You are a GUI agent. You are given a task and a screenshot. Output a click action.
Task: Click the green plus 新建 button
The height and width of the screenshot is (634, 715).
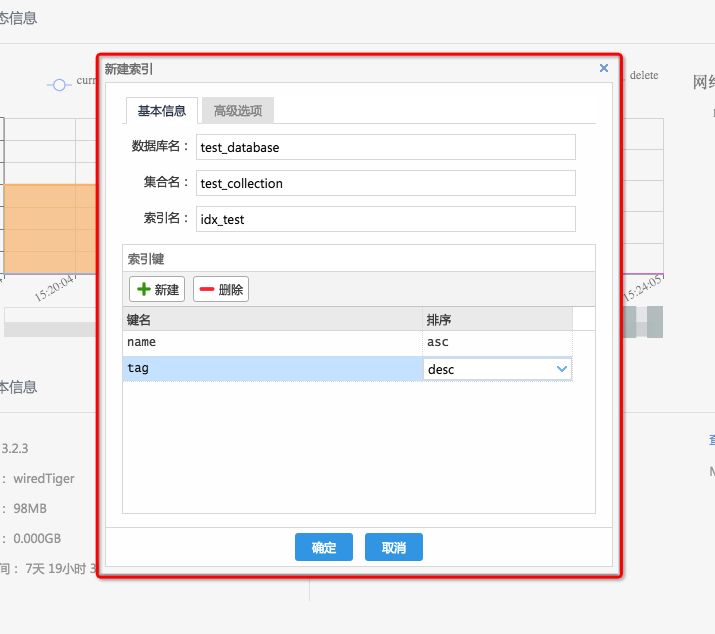click(157, 289)
